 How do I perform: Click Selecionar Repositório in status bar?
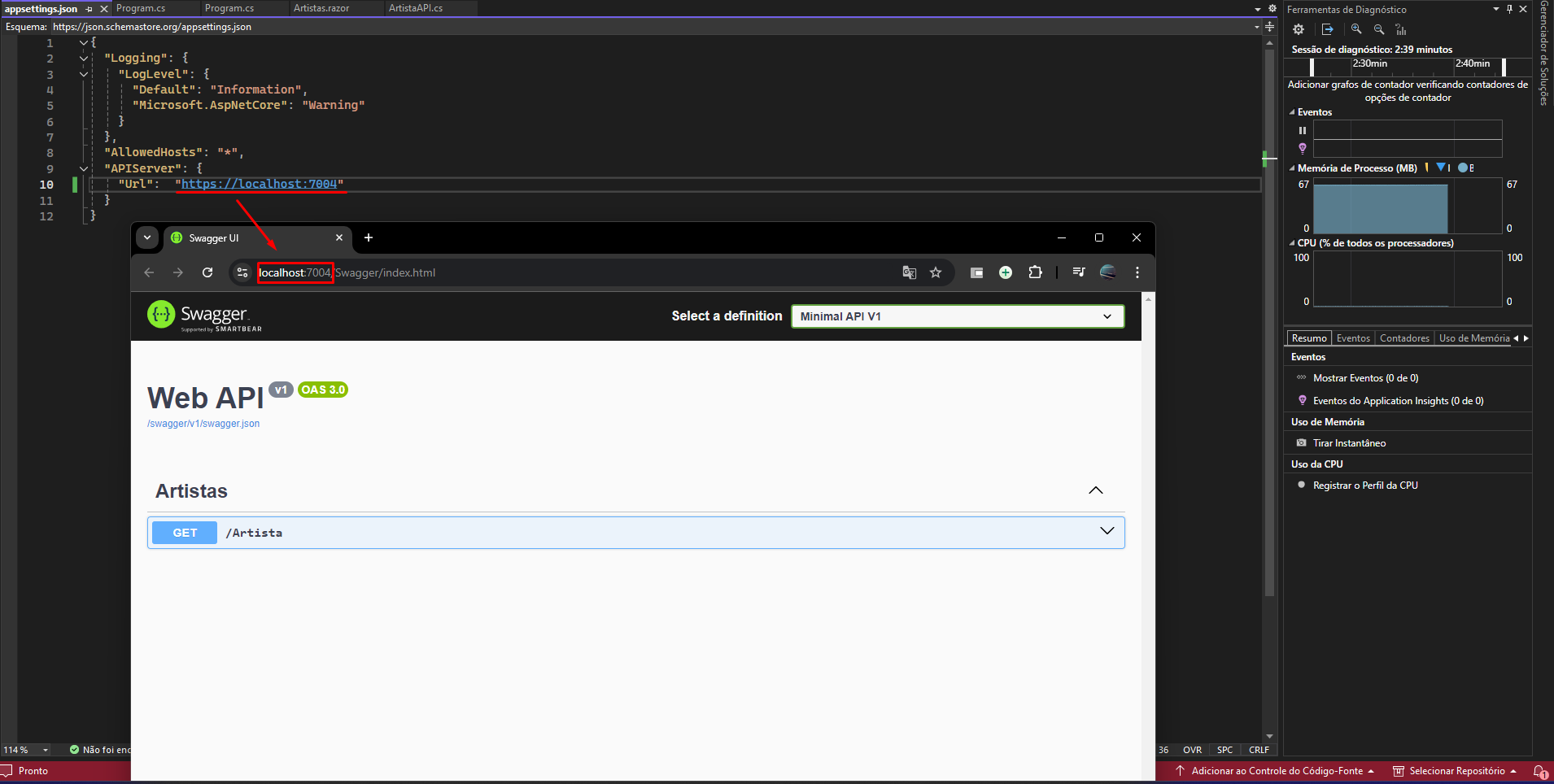1455,771
